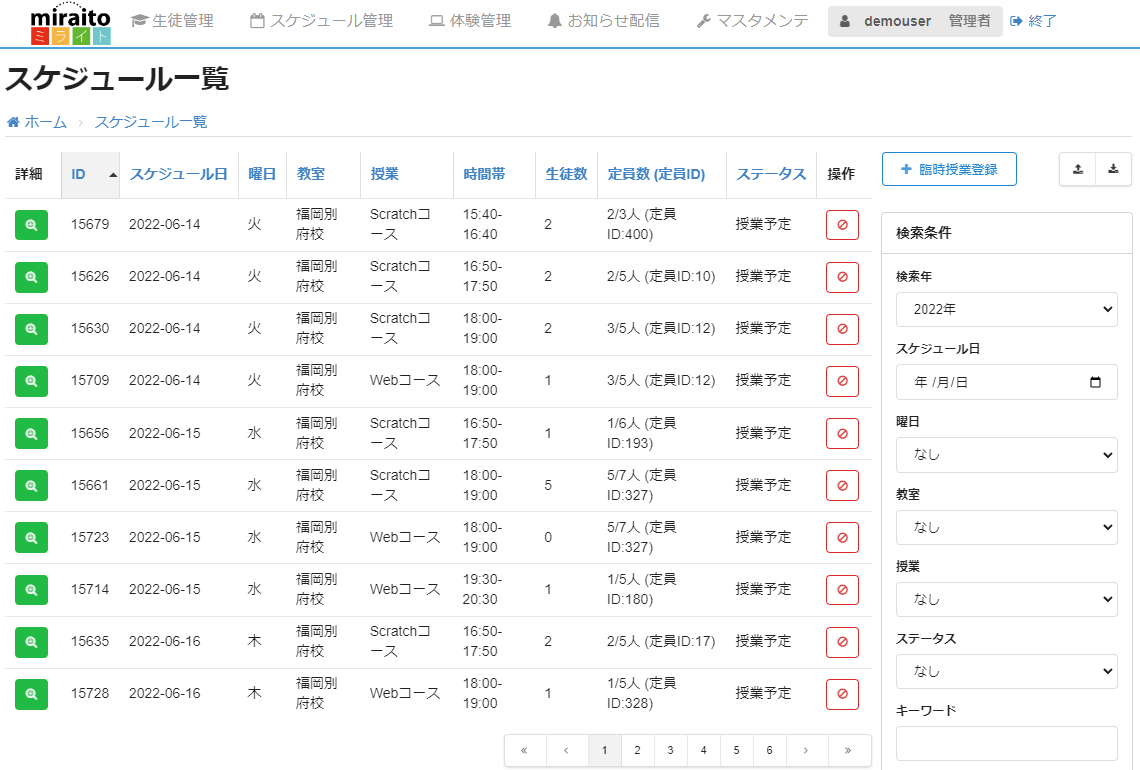Open the 生徒管理 menu
Viewport: 1140px width, 770px height.
[172, 21]
